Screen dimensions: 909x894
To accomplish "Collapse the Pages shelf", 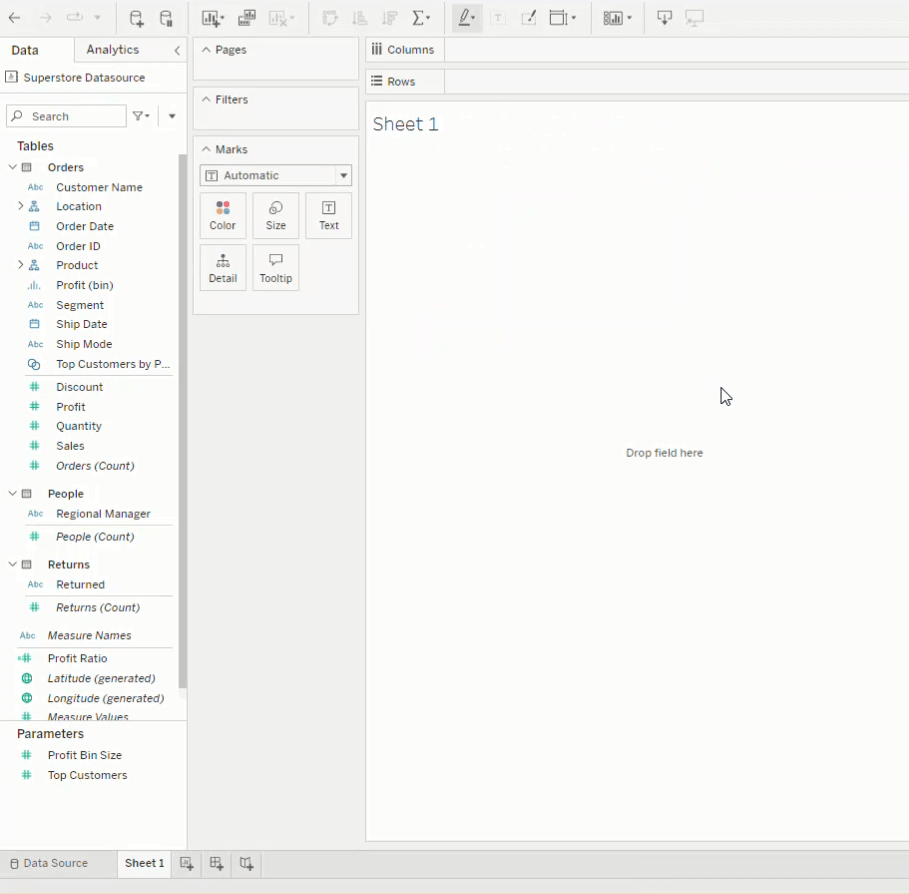I will pos(207,50).
